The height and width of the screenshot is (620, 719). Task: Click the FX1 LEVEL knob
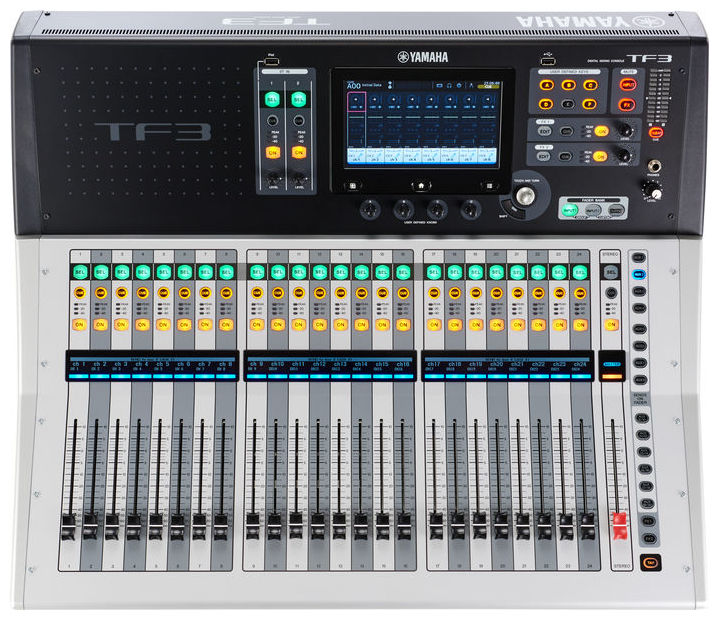click(624, 130)
